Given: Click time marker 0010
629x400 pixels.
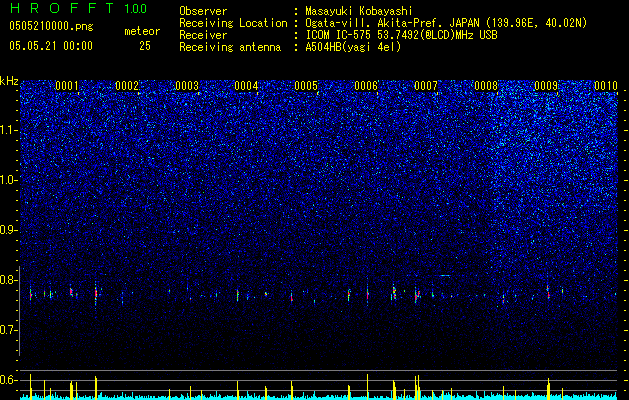Looking at the screenshot, I should click(605, 86).
